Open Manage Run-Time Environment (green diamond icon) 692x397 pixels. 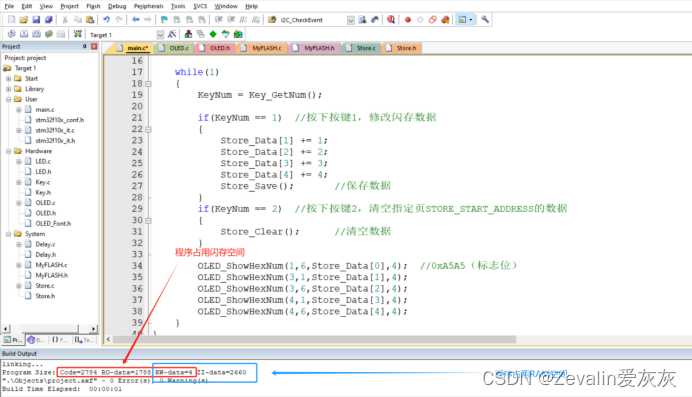[x=213, y=34]
